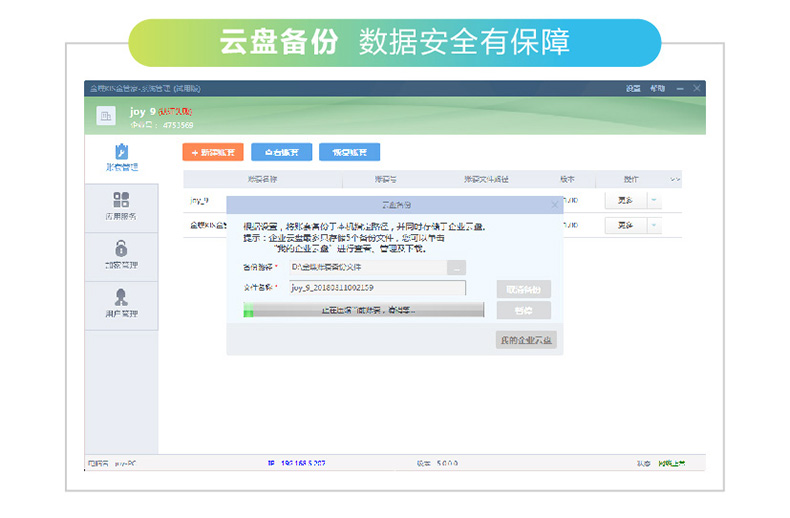Click the account avatar icon beside joy_9
The width and height of the screenshot is (790, 518).
106,116
